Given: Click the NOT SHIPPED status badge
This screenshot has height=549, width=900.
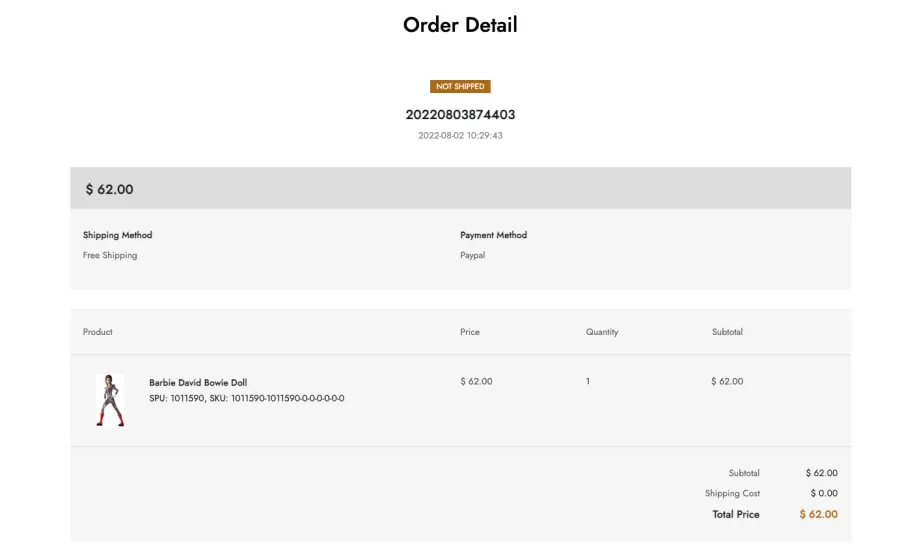Looking at the screenshot, I should pyautogui.click(x=460, y=86).
